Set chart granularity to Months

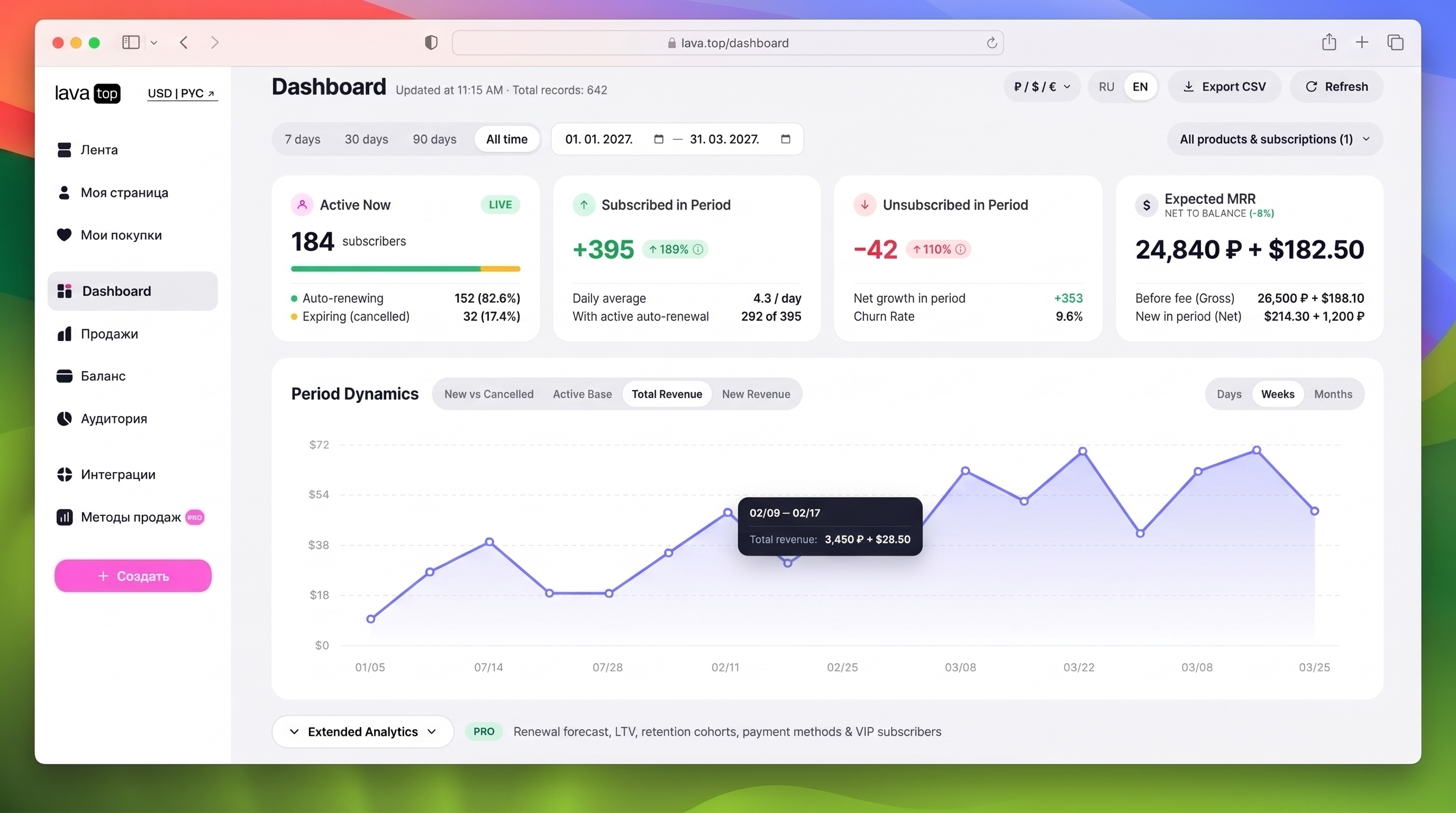(1333, 394)
